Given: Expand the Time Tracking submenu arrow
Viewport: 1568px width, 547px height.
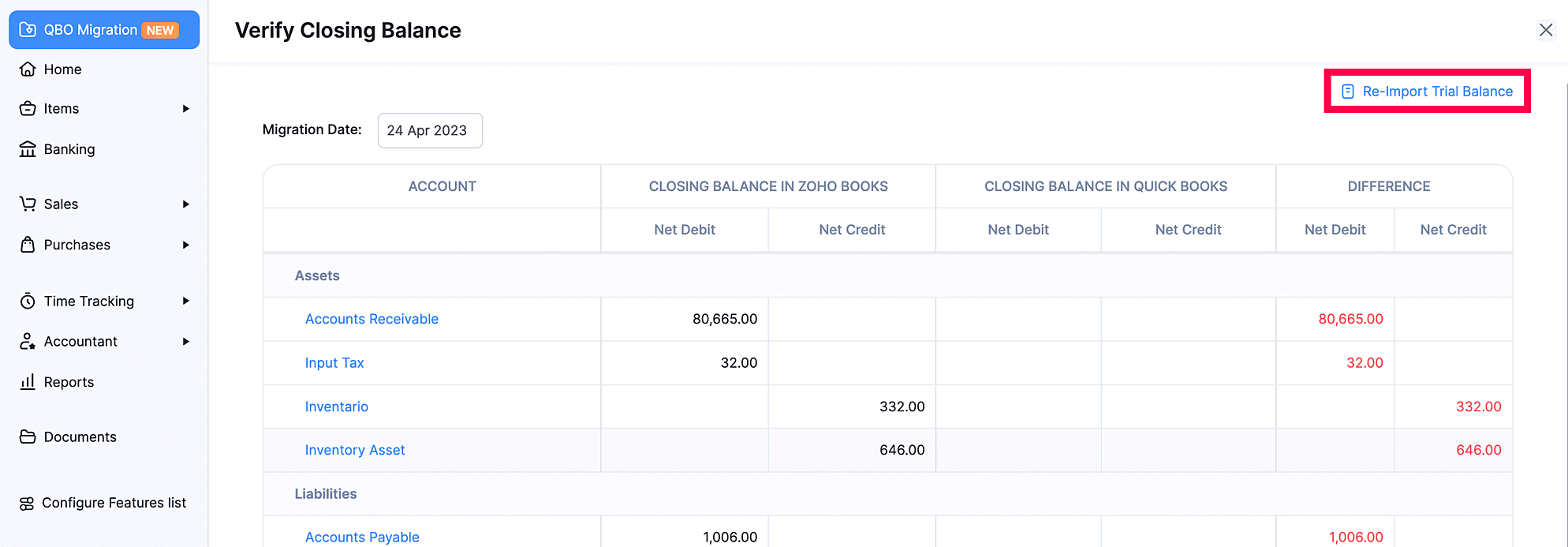Looking at the screenshot, I should coord(186,301).
